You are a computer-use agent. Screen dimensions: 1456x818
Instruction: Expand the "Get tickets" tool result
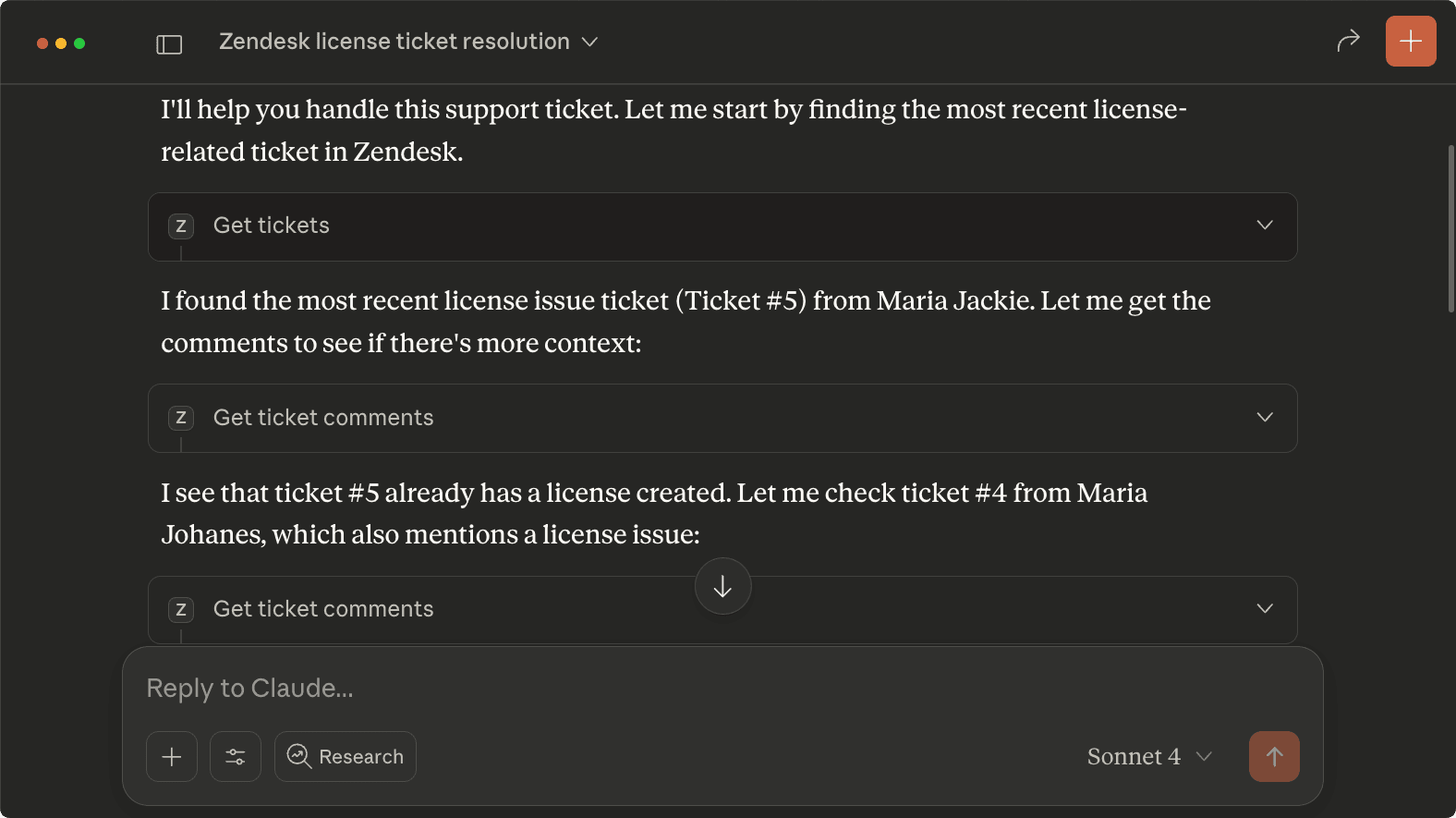tap(1264, 226)
